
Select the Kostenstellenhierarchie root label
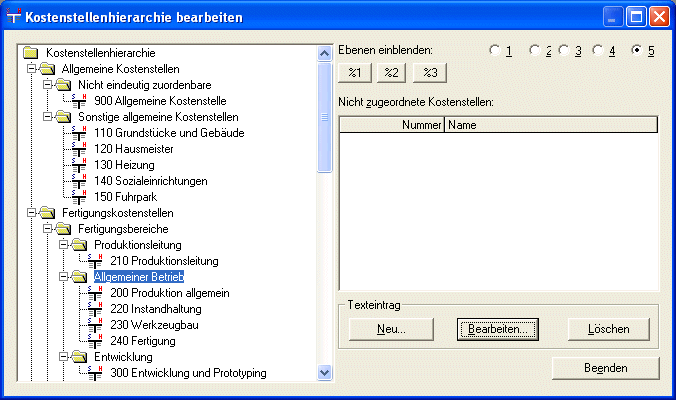click(x=100, y=53)
